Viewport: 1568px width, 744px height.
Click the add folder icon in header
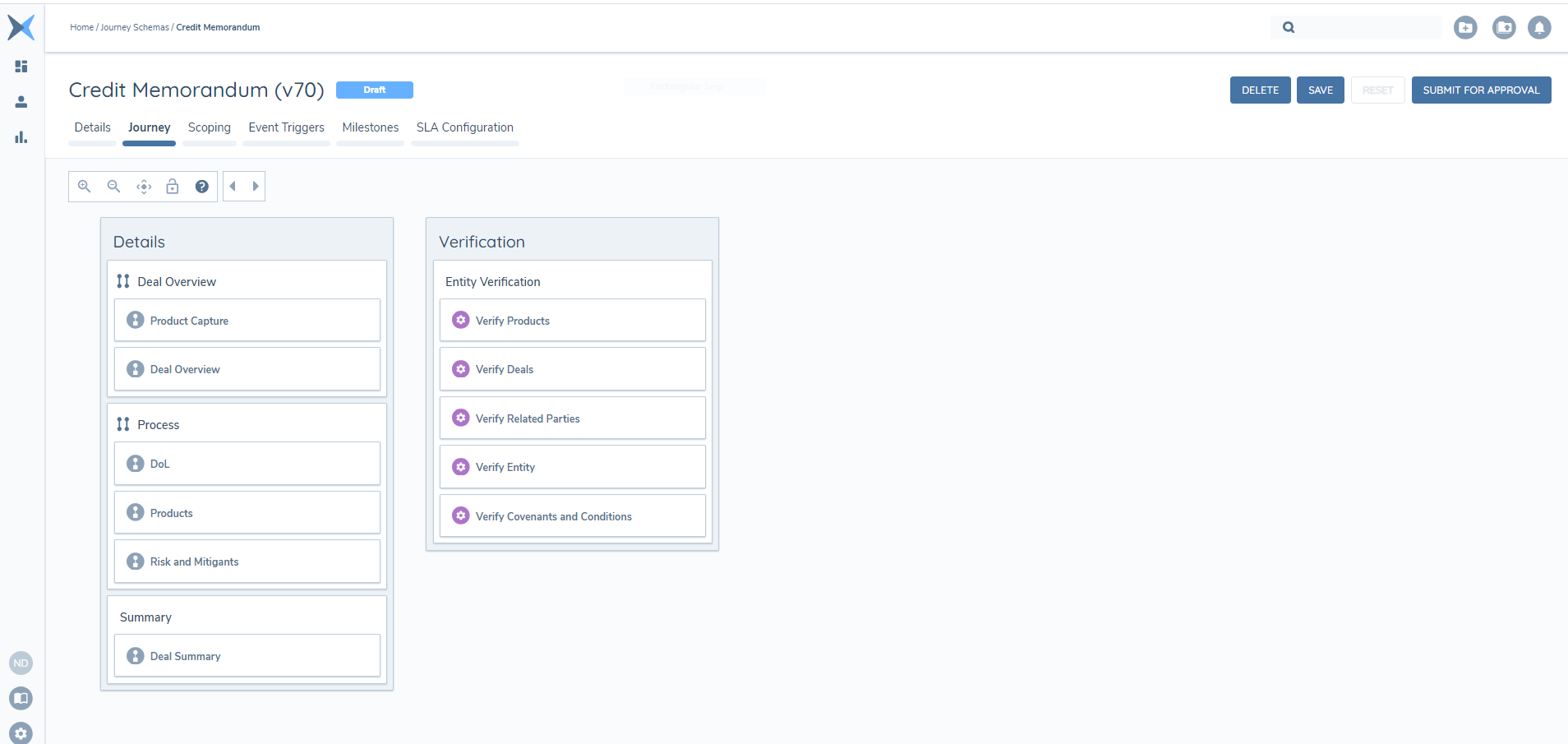1464,27
